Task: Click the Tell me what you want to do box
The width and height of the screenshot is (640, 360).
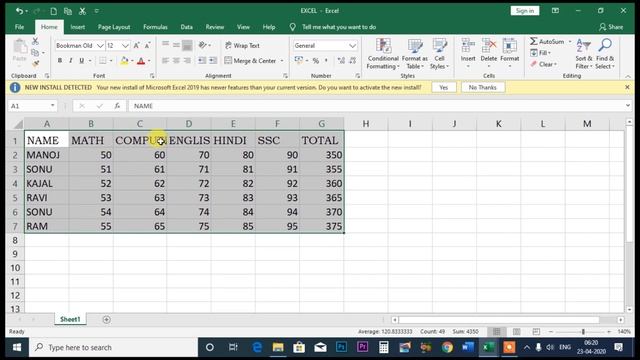Action: [x=339, y=27]
